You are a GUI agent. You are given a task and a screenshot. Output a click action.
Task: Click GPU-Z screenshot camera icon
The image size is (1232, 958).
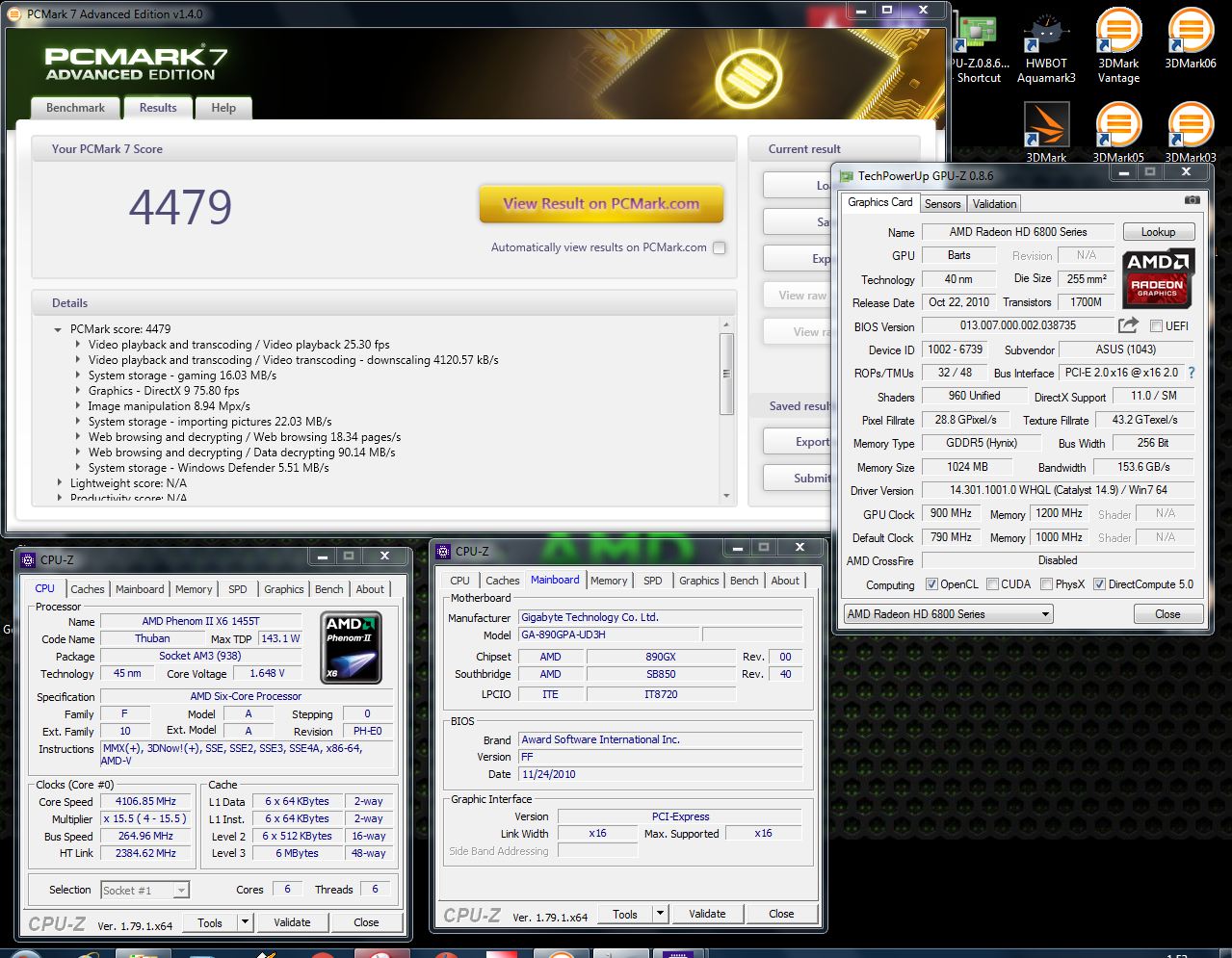[x=1193, y=200]
